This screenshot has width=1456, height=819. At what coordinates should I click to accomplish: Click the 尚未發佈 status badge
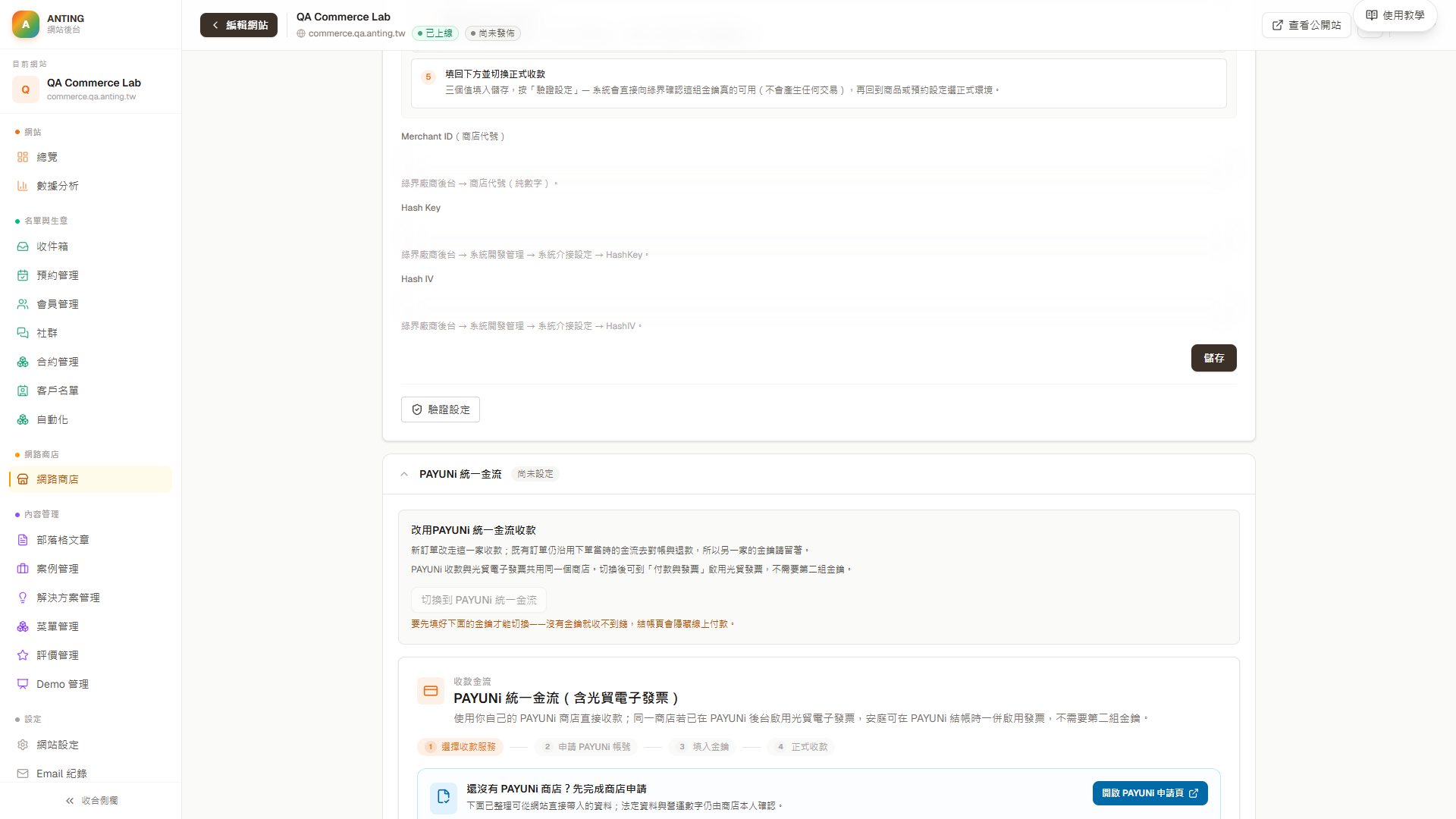[493, 33]
